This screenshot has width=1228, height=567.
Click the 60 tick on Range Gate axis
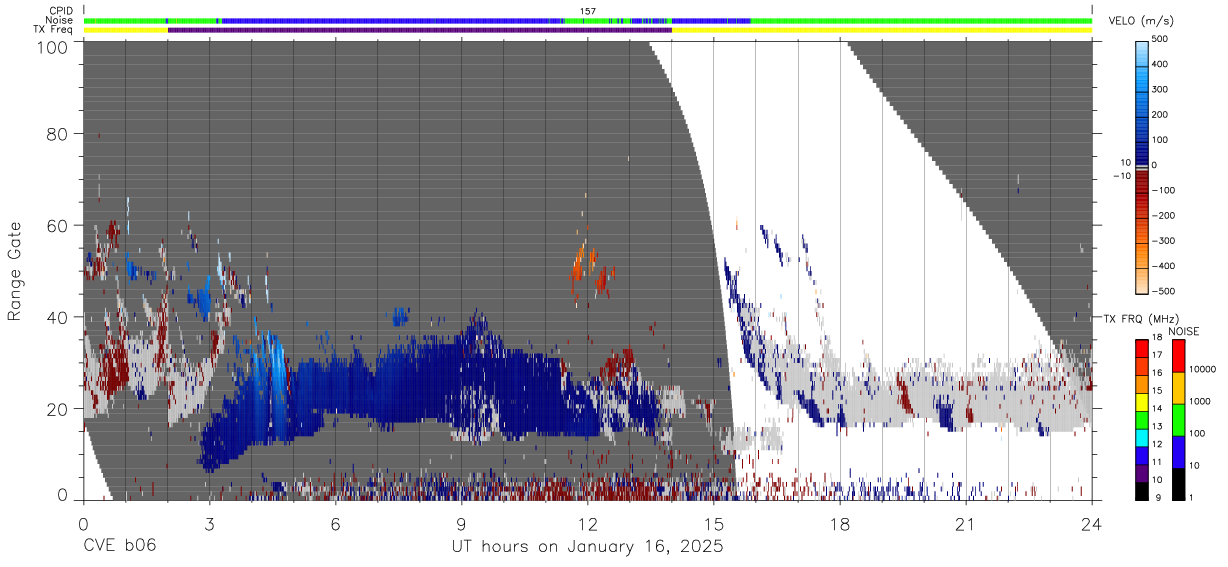[57, 226]
